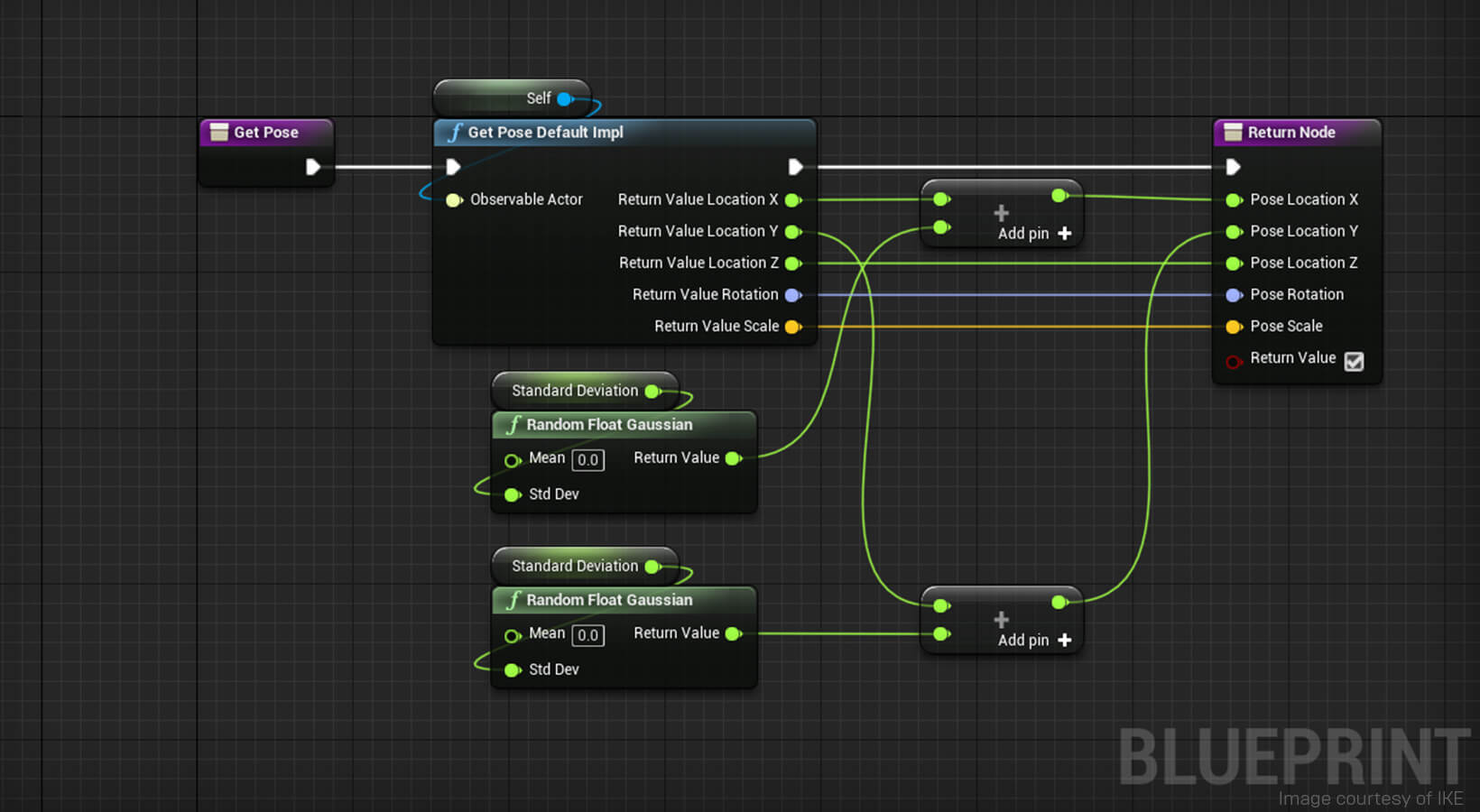Click the Observable Actor input pin
This screenshot has height=812, width=1480.
click(454, 199)
